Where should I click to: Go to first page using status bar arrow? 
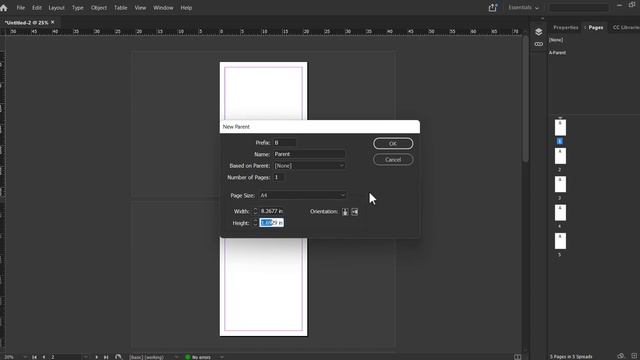tap(34, 357)
